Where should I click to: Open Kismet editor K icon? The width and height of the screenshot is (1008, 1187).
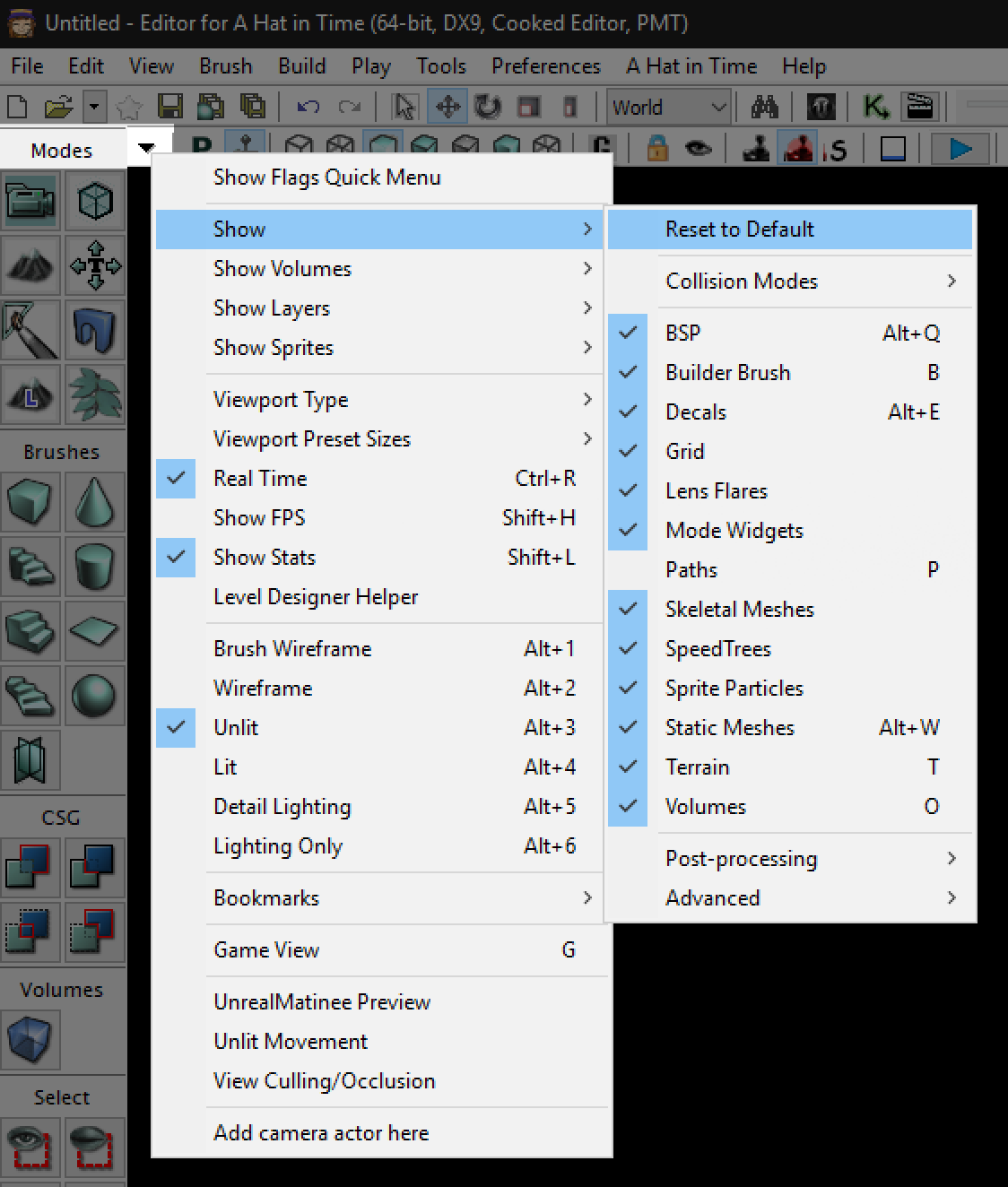click(874, 108)
